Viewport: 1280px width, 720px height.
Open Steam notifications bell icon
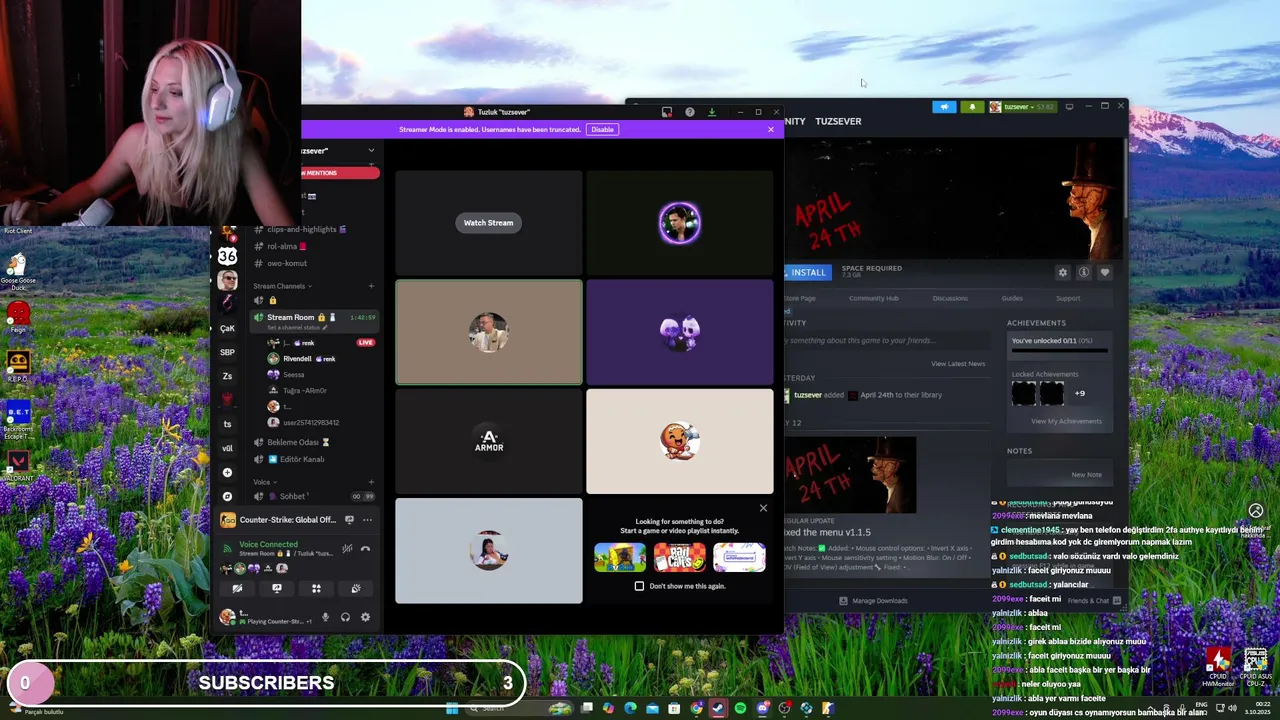[972, 106]
